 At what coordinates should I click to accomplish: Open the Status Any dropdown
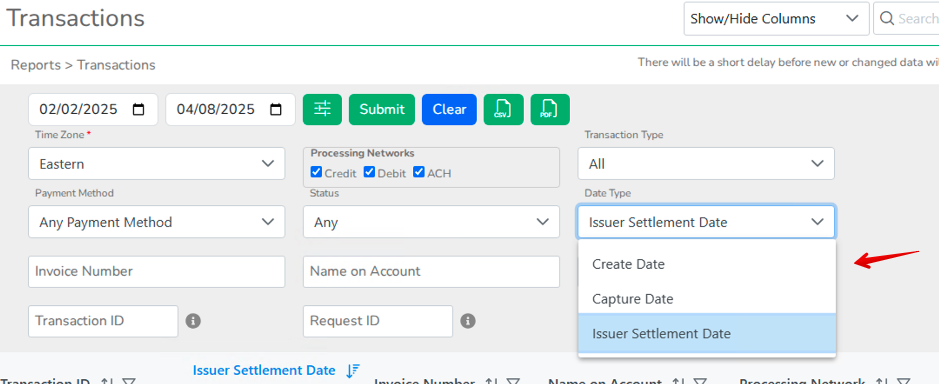click(x=431, y=222)
